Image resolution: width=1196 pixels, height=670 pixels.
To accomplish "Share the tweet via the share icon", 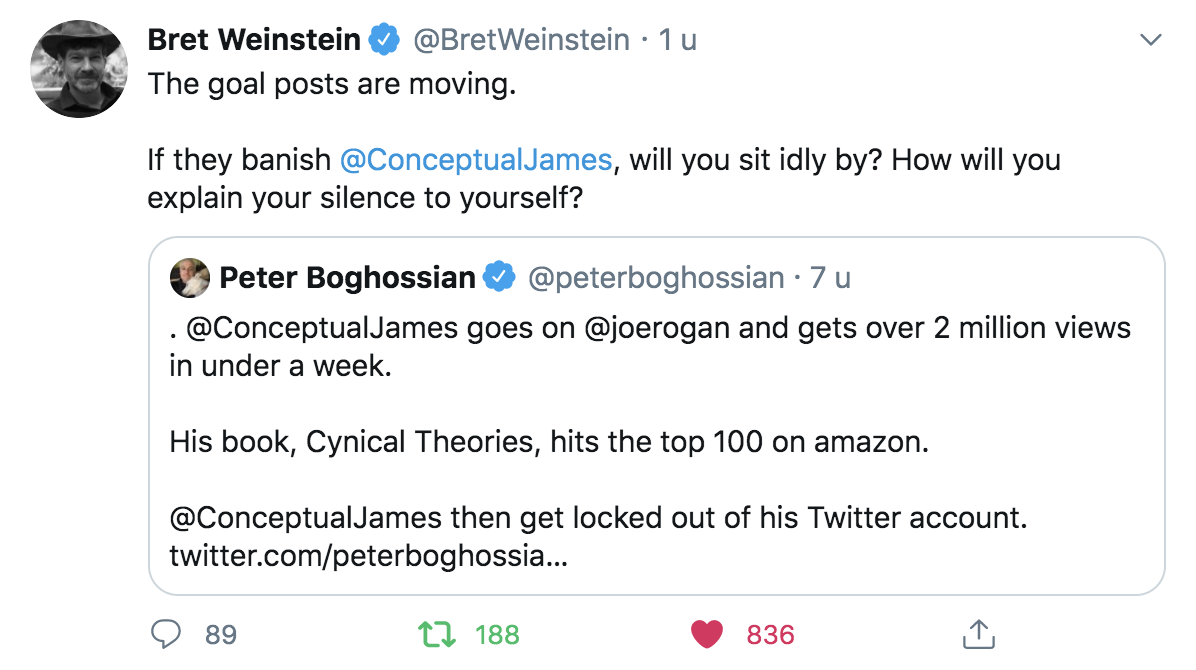I will pyautogui.click(x=980, y=633).
